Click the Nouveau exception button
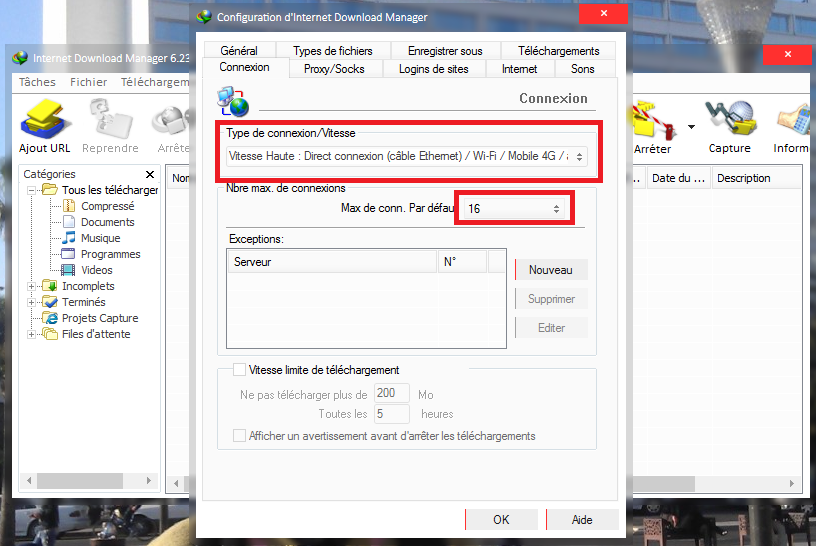 [551, 270]
